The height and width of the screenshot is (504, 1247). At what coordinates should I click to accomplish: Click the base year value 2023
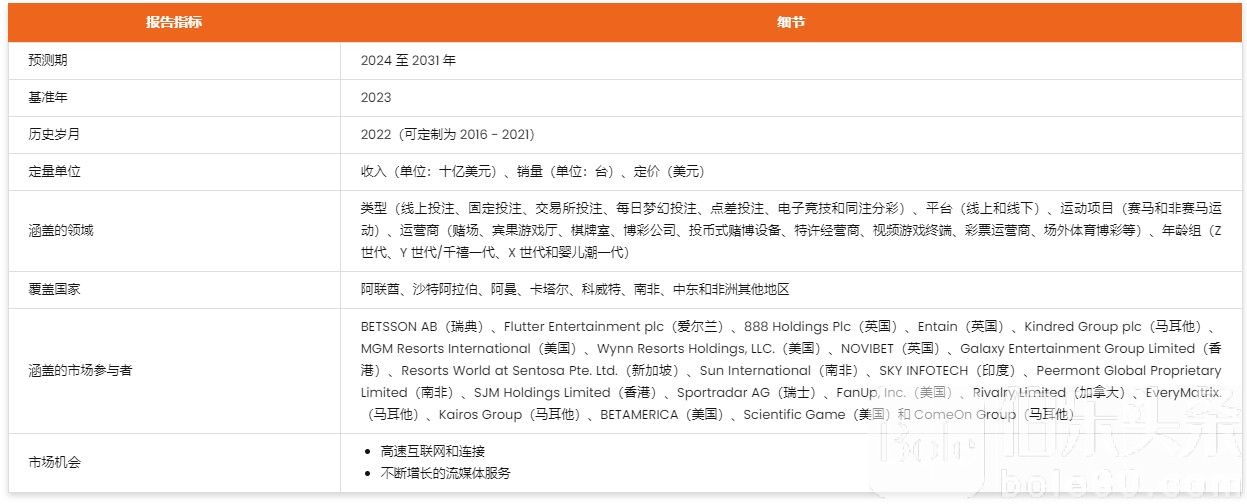click(x=376, y=97)
